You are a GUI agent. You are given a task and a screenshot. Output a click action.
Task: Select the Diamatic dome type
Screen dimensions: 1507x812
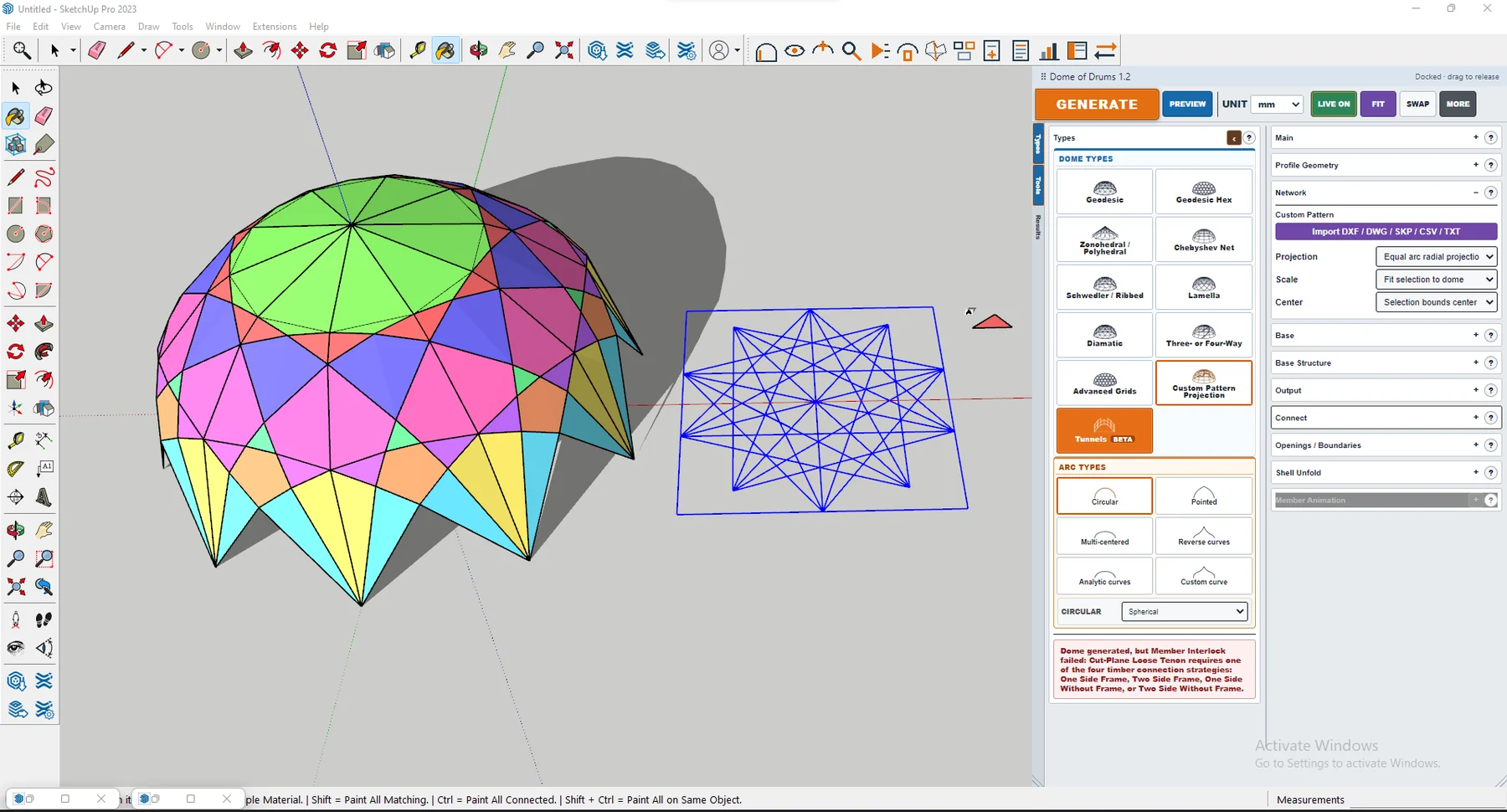point(1104,335)
